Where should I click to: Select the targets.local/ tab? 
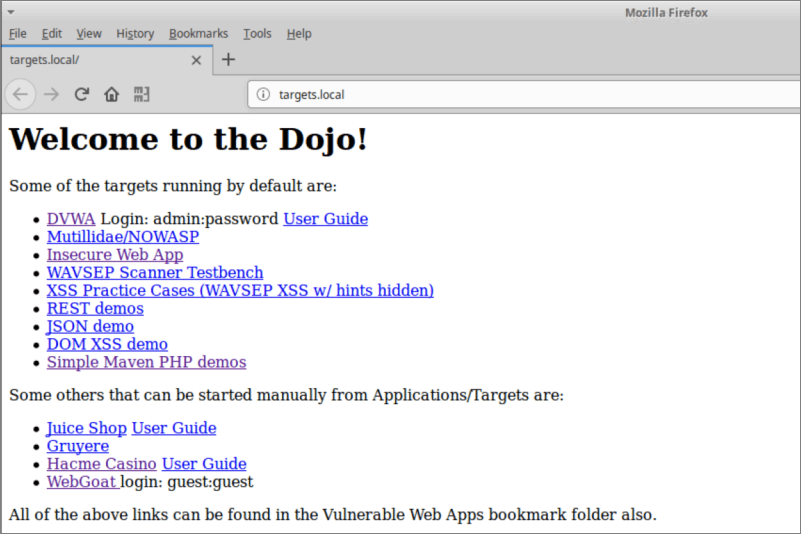click(107, 60)
